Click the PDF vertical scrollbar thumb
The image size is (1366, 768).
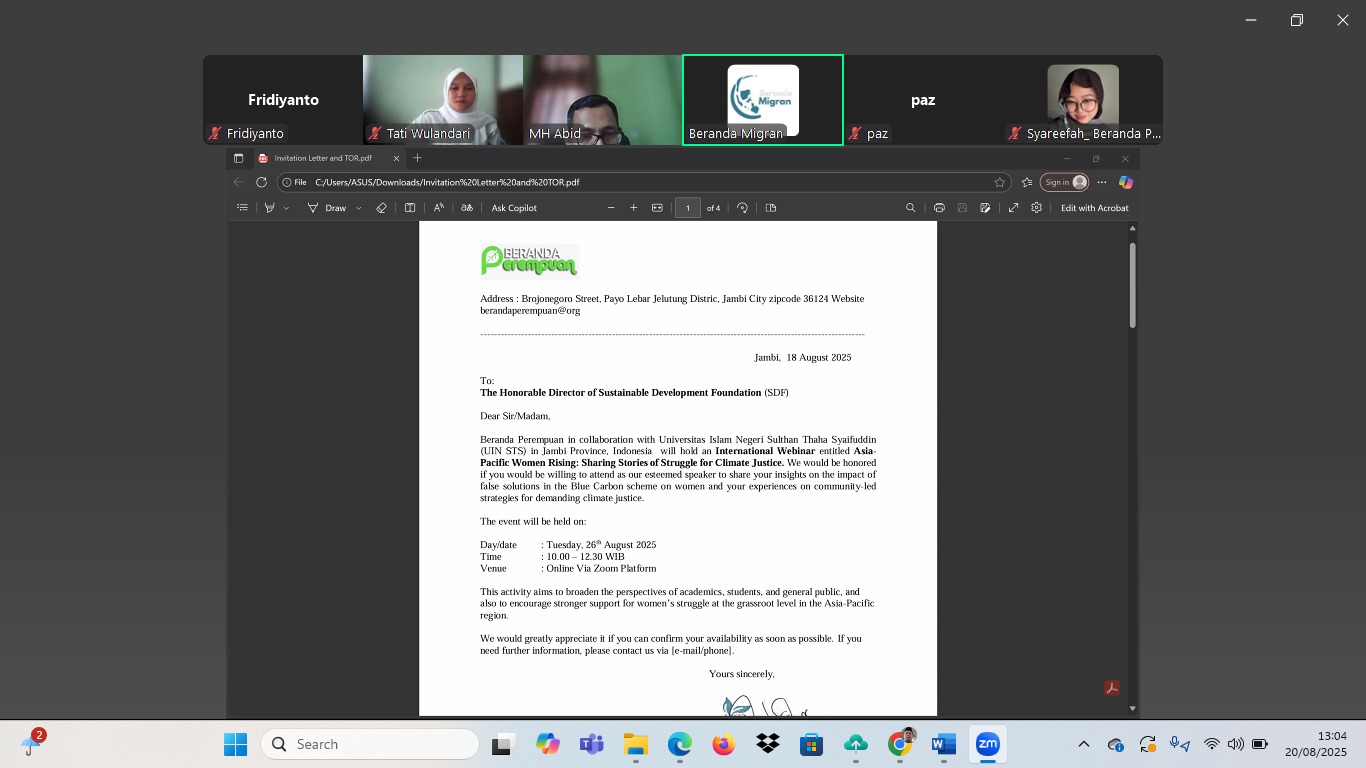[x=1132, y=284]
